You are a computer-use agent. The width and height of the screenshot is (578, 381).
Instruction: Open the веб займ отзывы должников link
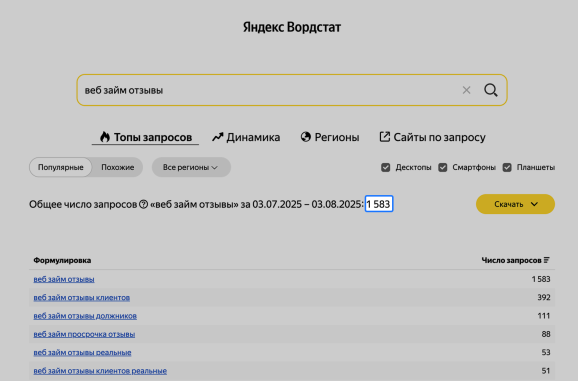click(x=85, y=316)
